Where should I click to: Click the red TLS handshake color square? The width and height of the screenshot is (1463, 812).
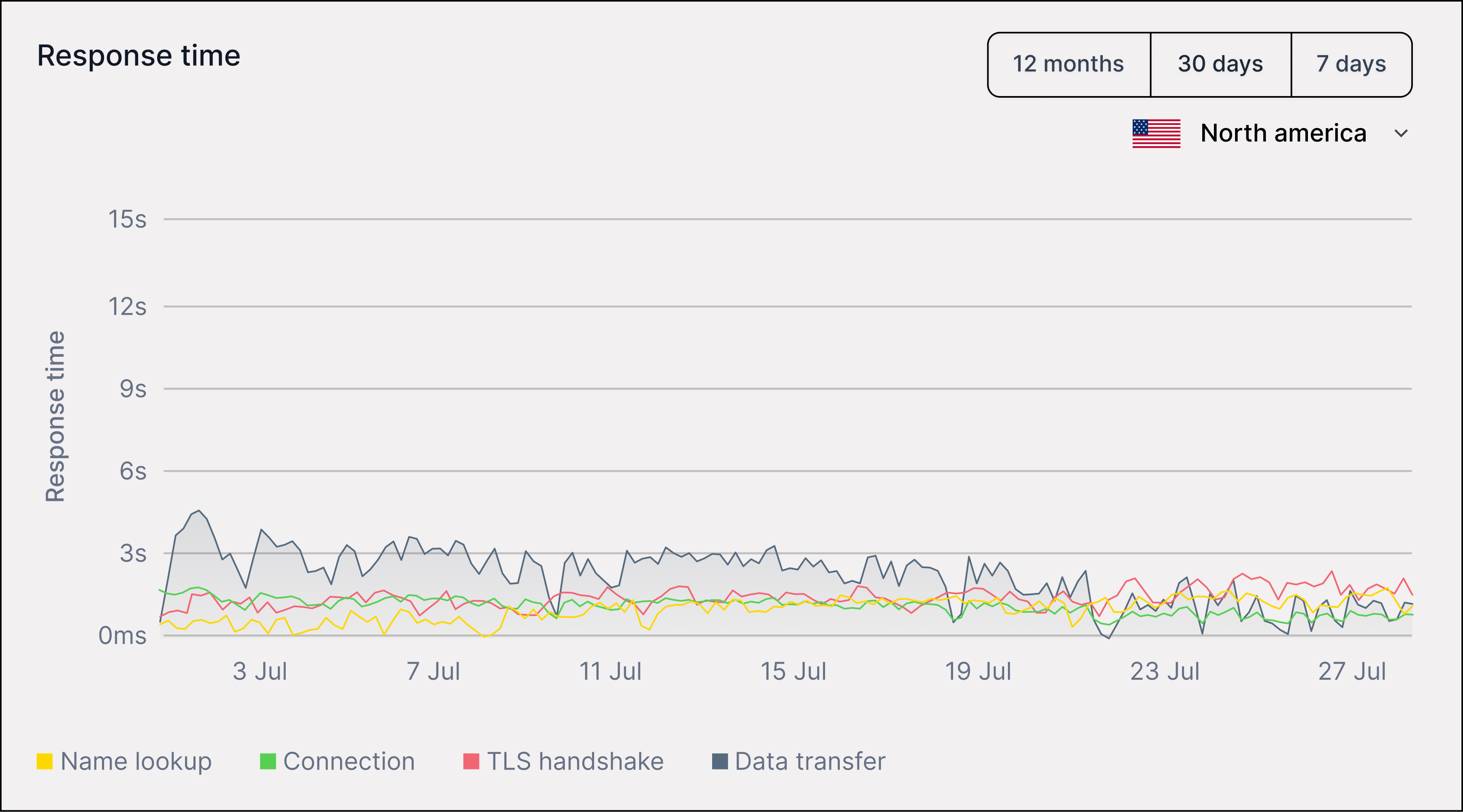pyautogui.click(x=472, y=761)
